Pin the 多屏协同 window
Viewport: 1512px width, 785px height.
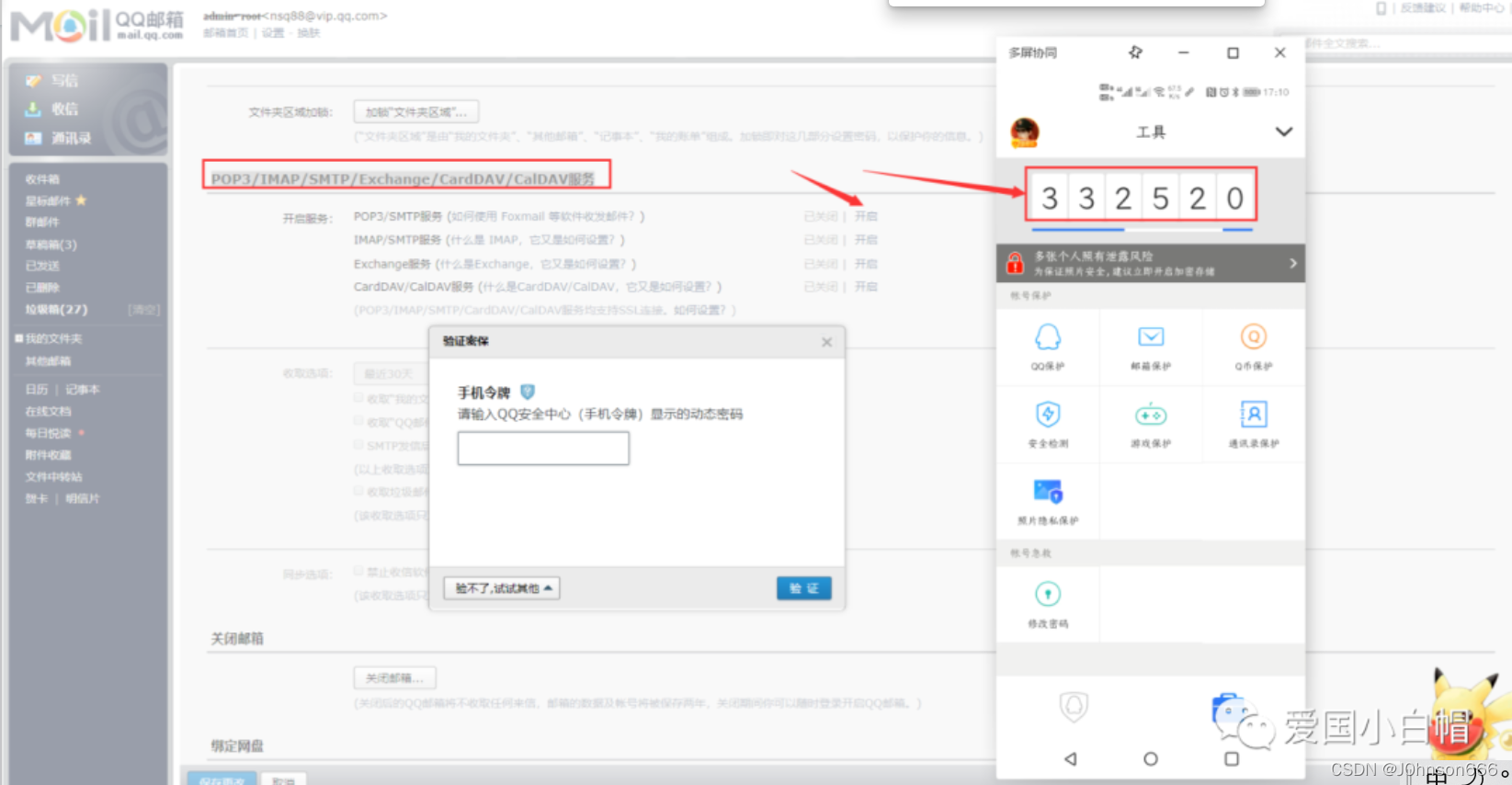1135,52
